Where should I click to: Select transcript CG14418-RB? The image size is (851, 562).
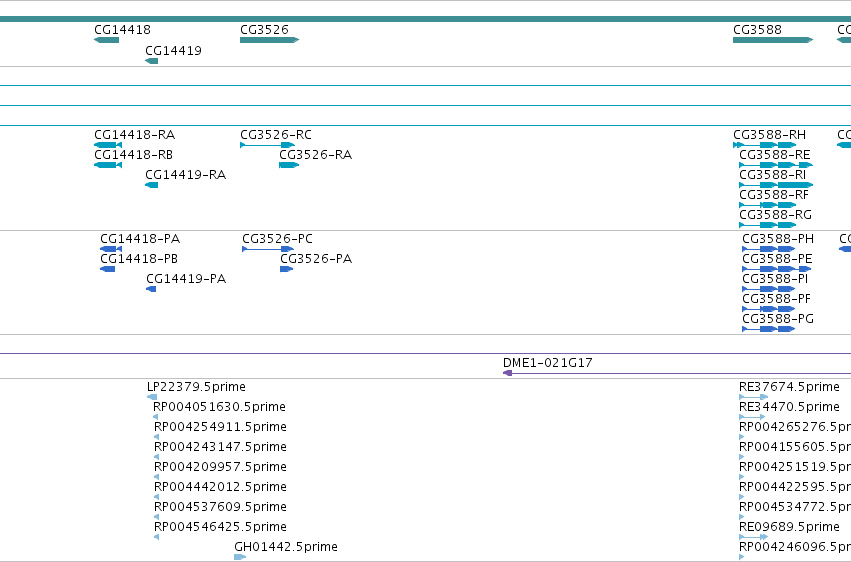(x=108, y=165)
